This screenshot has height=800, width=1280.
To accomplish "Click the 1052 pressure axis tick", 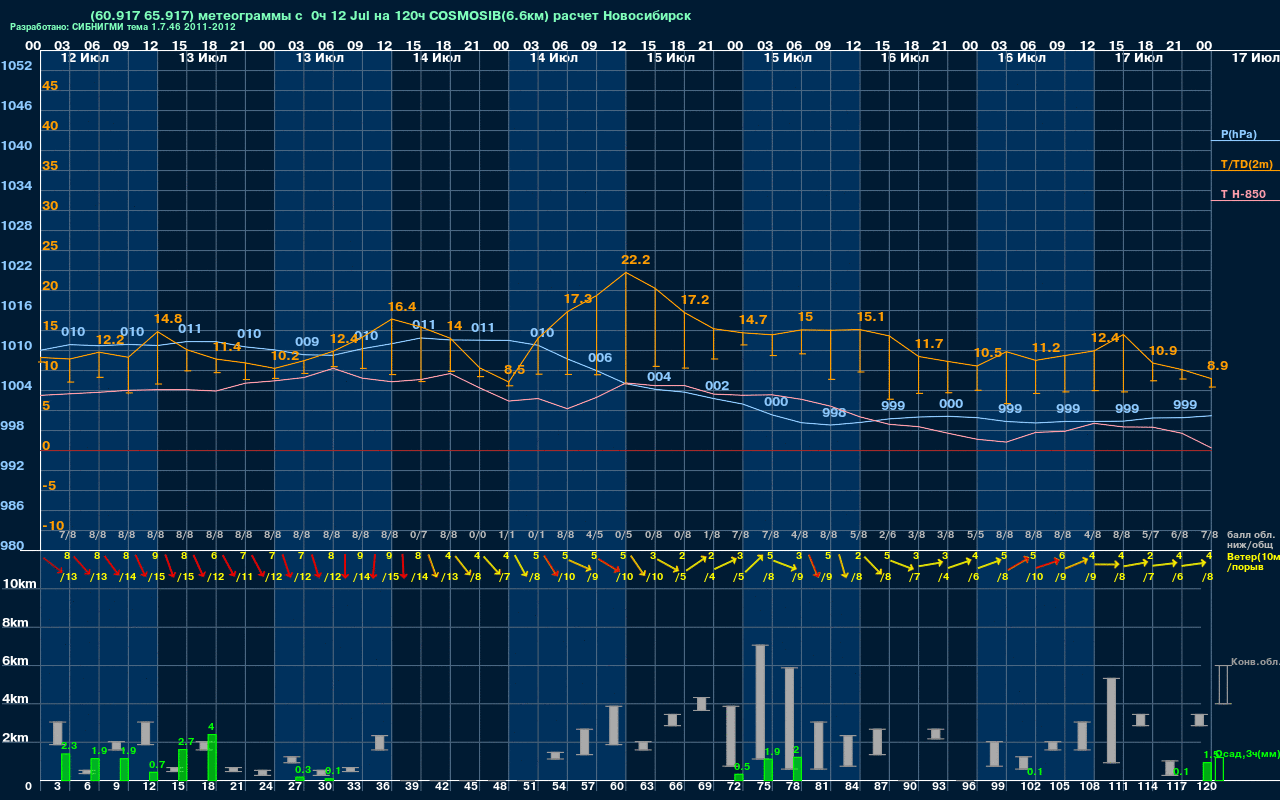I will [16, 66].
